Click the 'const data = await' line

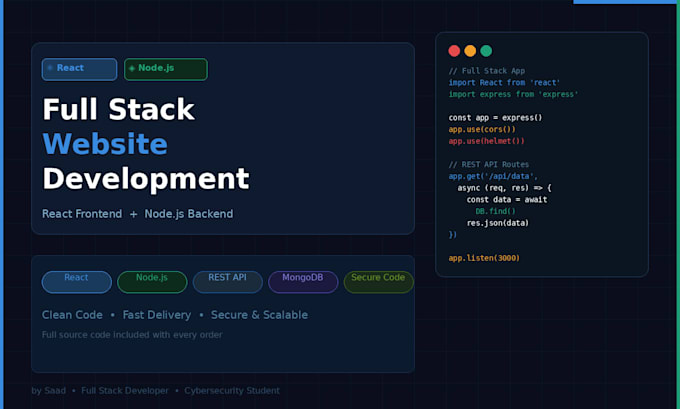(x=507, y=200)
